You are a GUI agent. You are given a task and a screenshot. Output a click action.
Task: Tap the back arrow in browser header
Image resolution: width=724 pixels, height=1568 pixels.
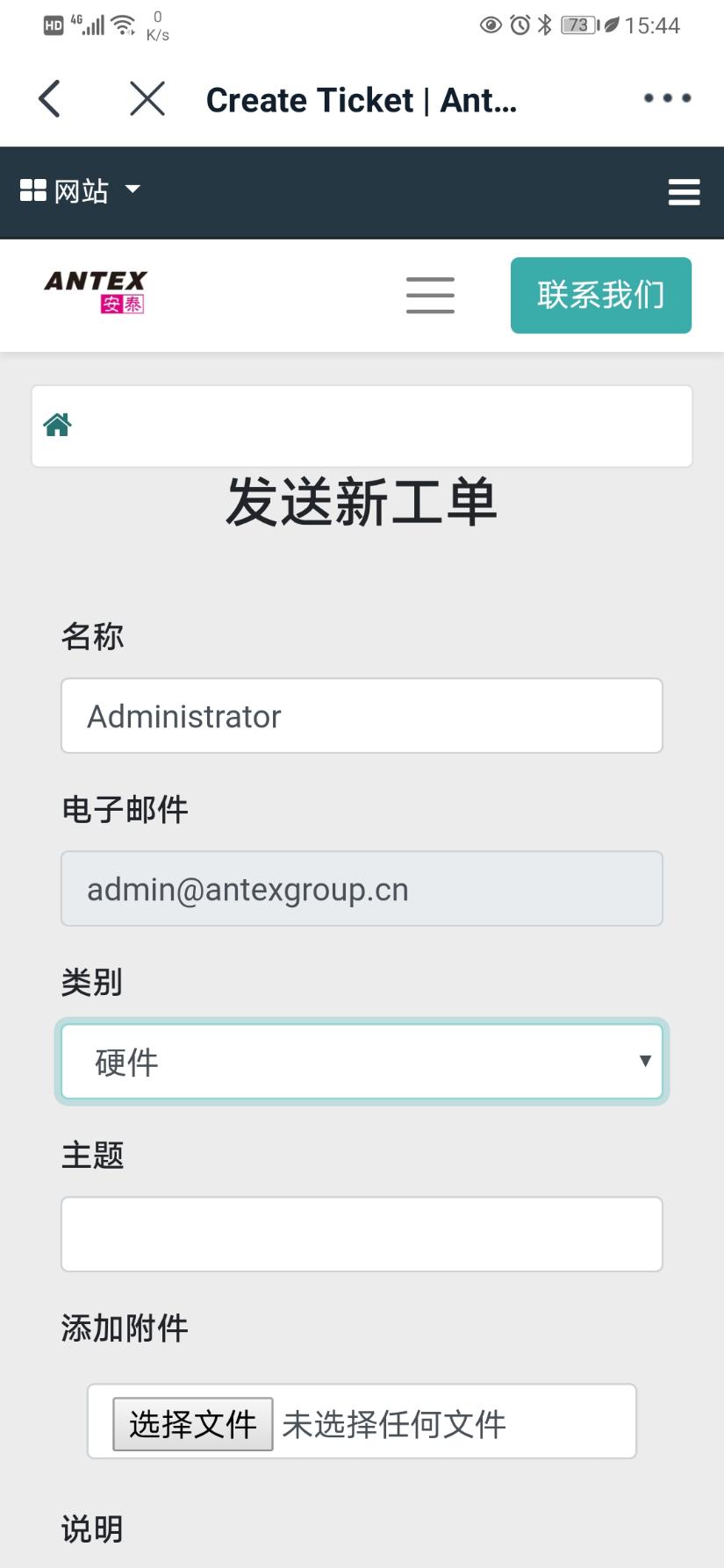(x=50, y=99)
